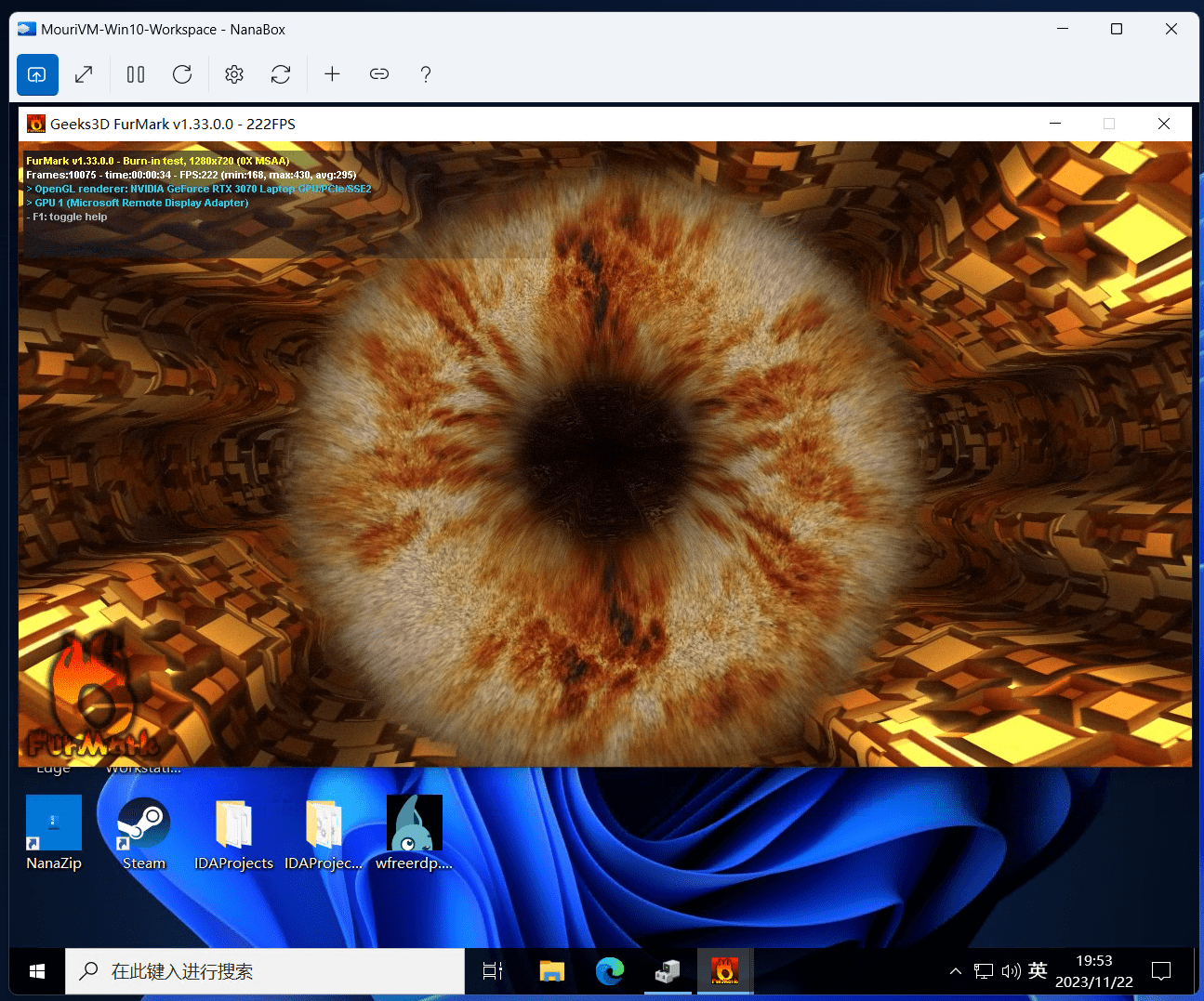Open the device setup taskbar app
The image size is (1204, 1001).
[x=668, y=971]
